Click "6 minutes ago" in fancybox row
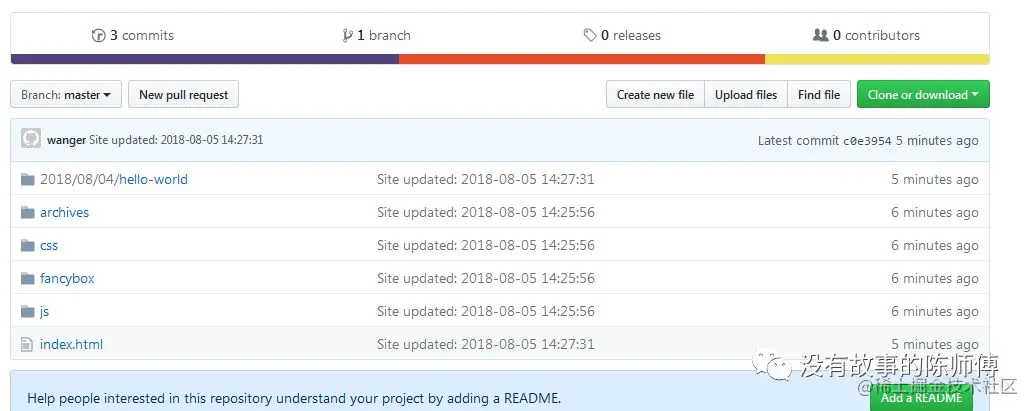This screenshot has width=1032, height=411. point(935,279)
